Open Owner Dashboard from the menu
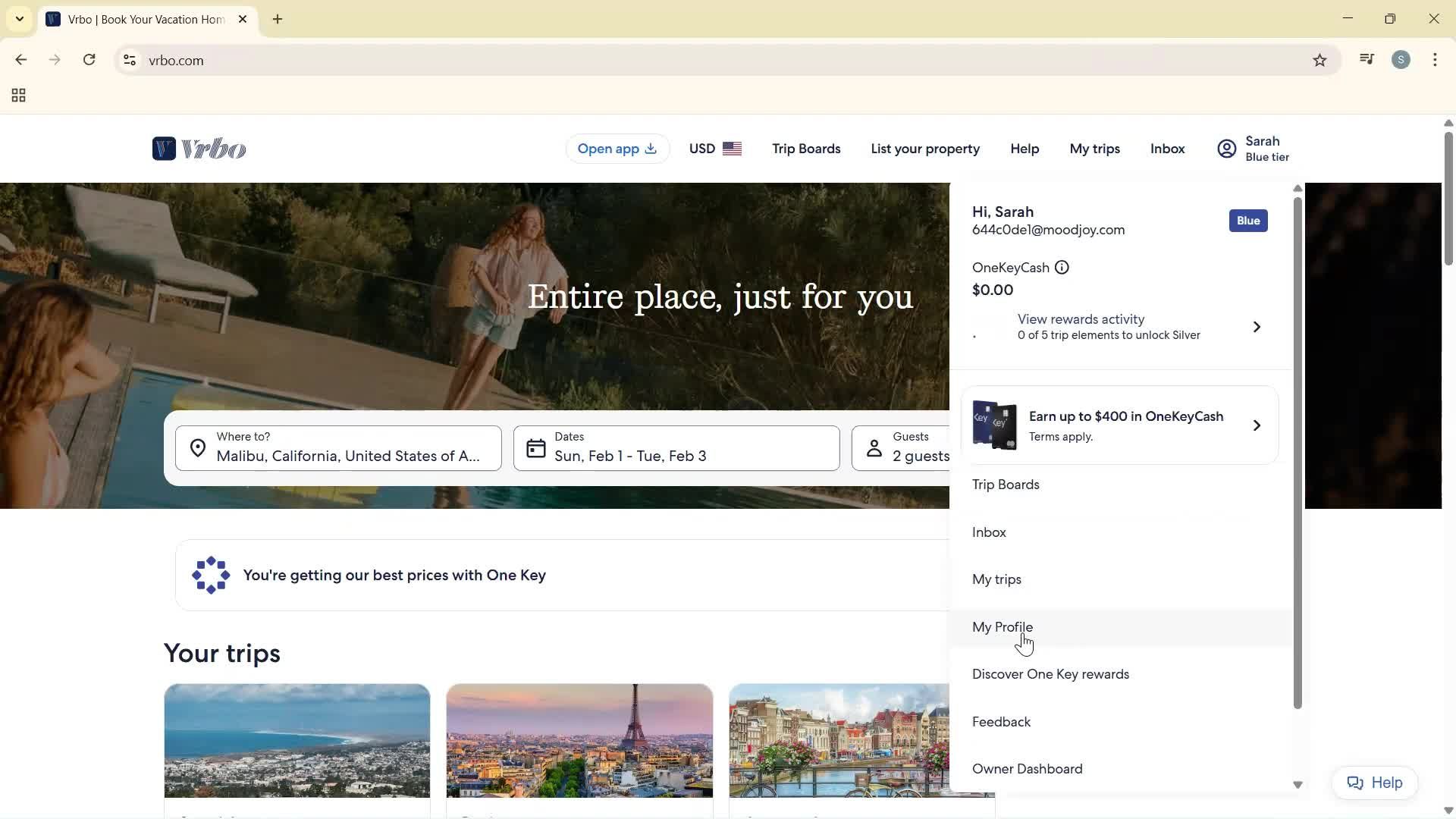This screenshot has height=819, width=1456. [x=1027, y=768]
